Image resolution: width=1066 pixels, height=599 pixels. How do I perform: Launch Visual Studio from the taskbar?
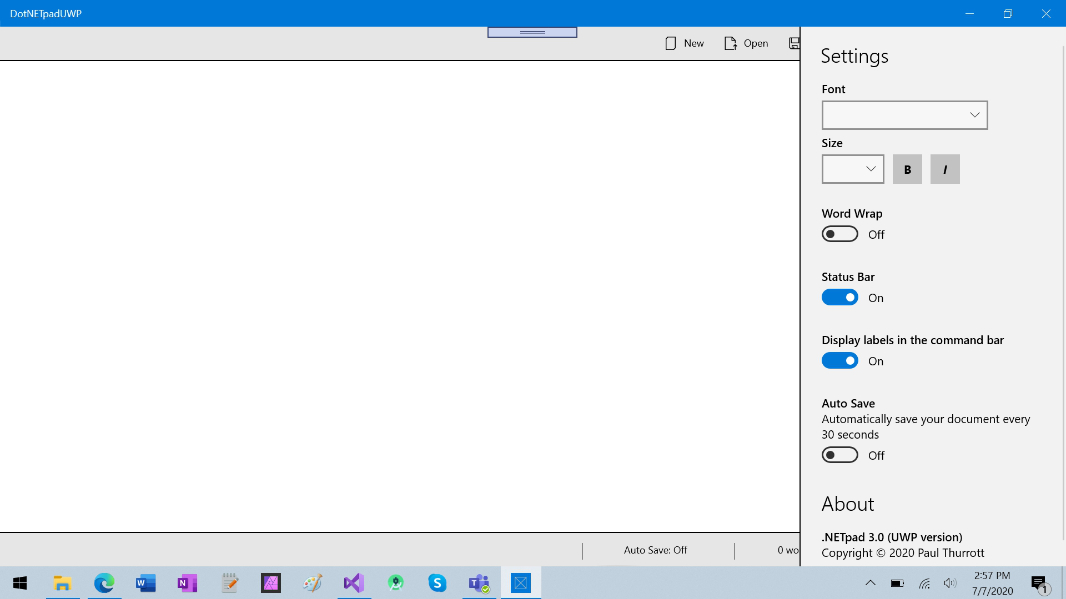353,583
